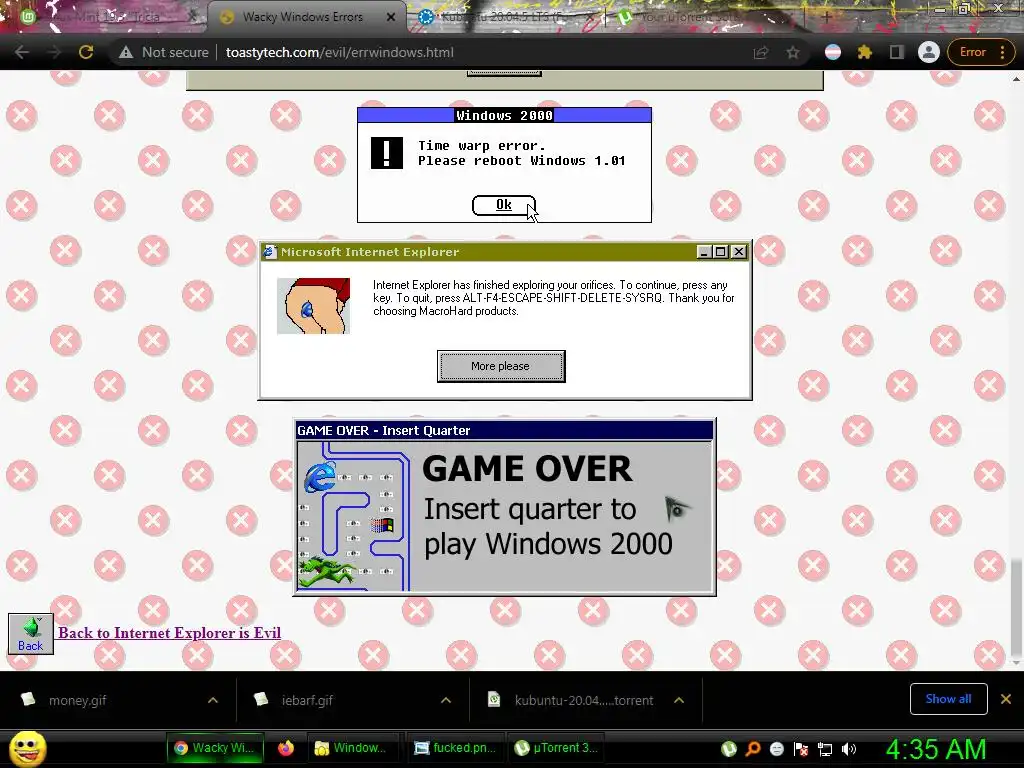1024x768 pixels.
Task: Bookmark this page with star icon
Action: (x=793, y=52)
